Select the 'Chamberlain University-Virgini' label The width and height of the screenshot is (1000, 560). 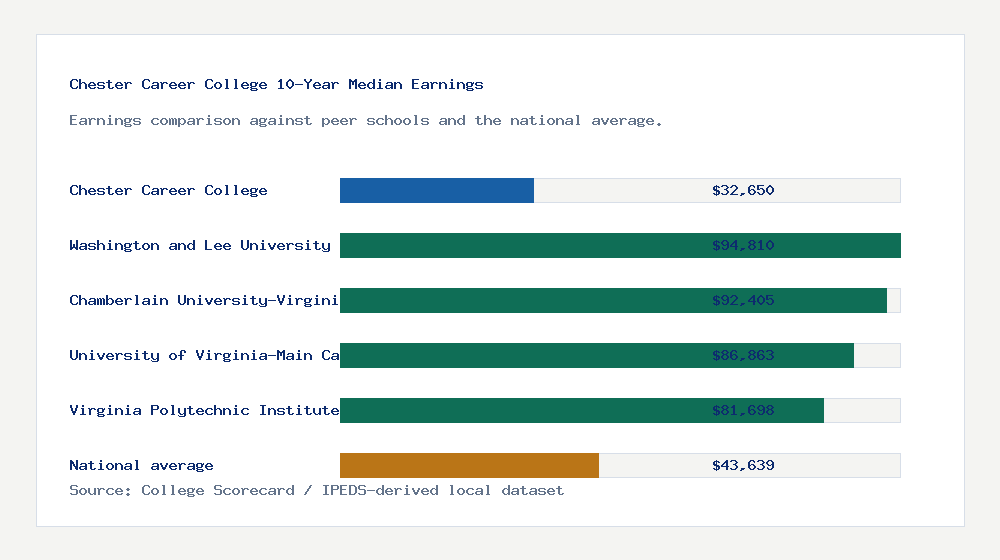(204, 300)
